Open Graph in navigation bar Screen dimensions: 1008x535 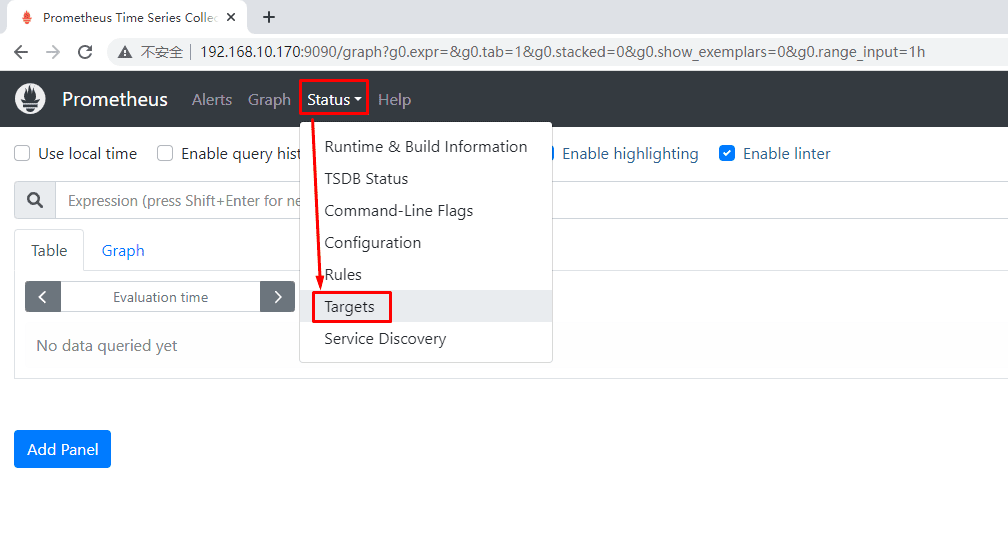269,100
